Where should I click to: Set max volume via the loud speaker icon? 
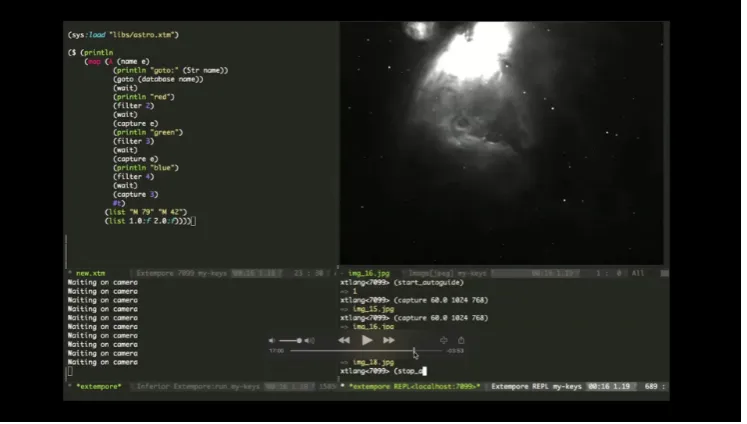click(x=312, y=343)
